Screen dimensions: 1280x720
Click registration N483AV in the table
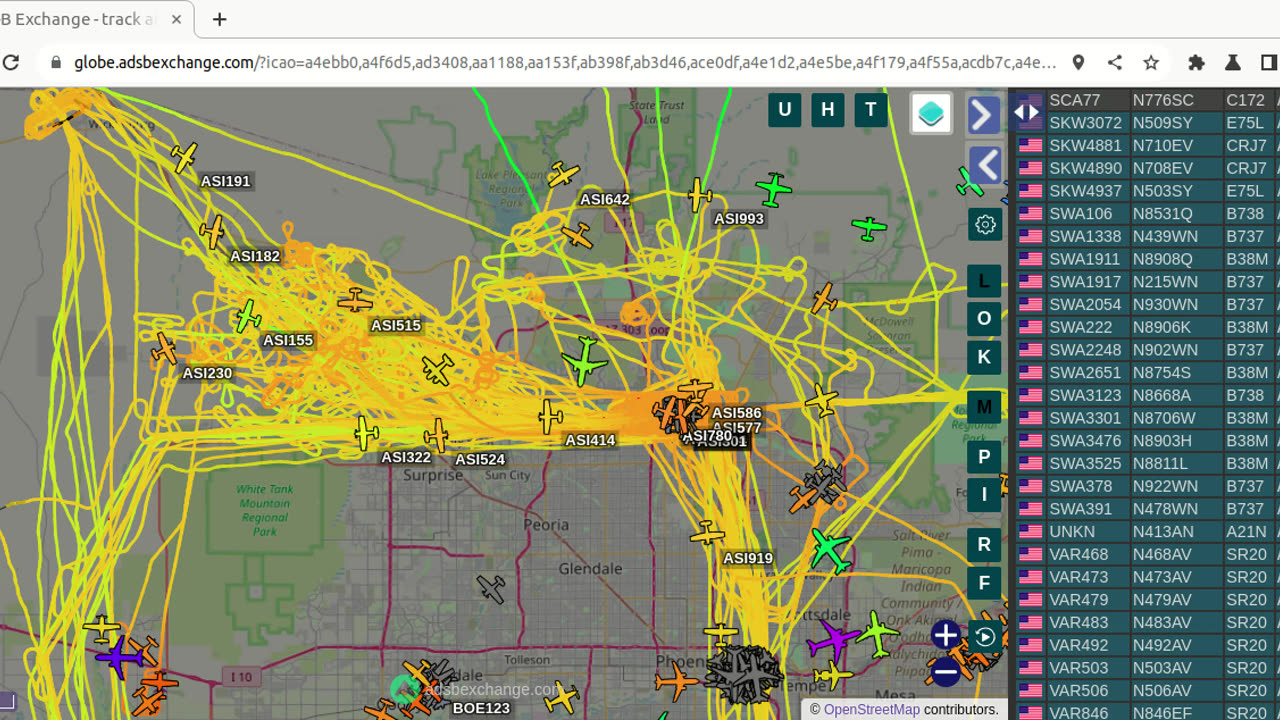click(x=1162, y=622)
